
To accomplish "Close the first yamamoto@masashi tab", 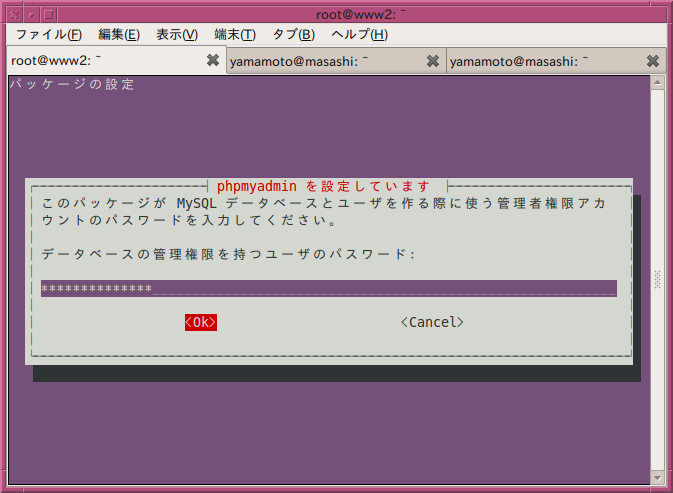I will [433, 61].
